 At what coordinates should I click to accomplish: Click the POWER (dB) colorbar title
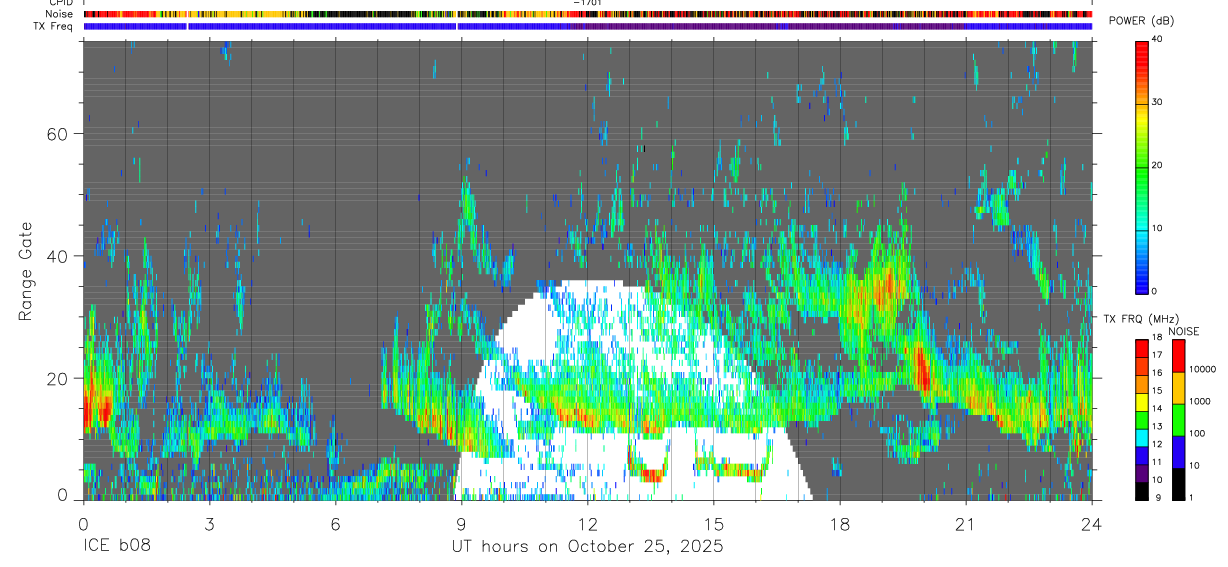coord(1142,22)
